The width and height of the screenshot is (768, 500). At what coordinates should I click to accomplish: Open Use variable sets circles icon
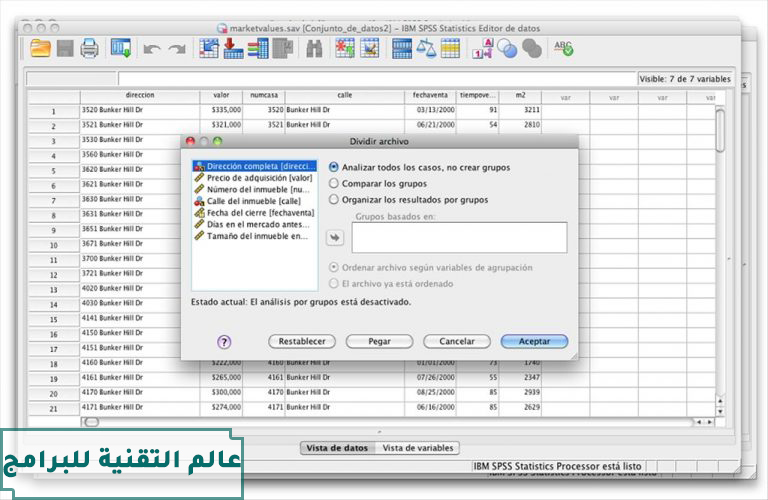pyautogui.click(x=507, y=48)
